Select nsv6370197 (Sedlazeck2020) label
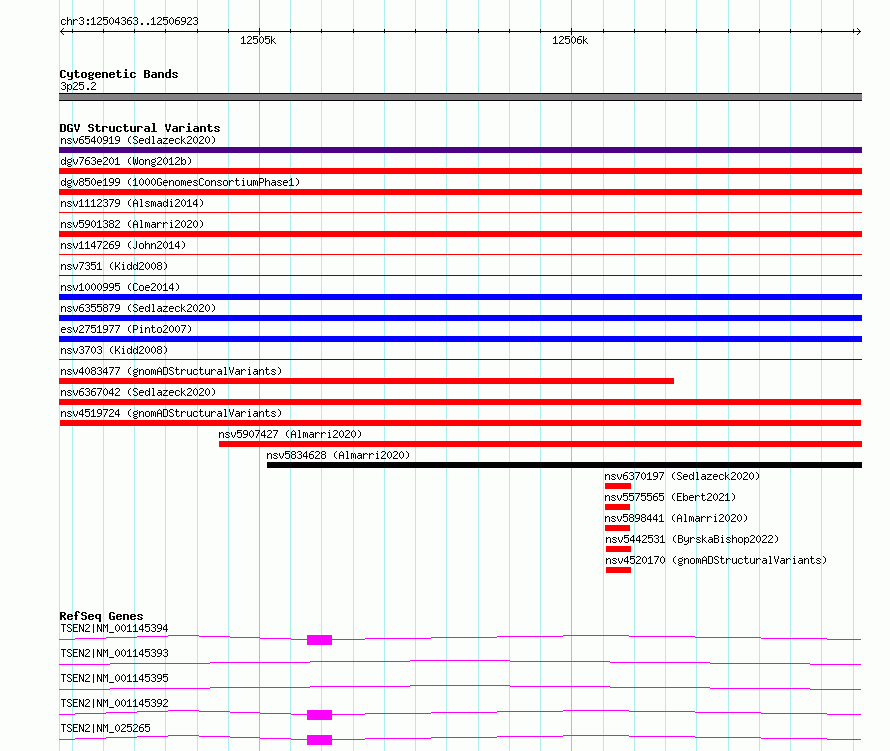 click(x=682, y=476)
